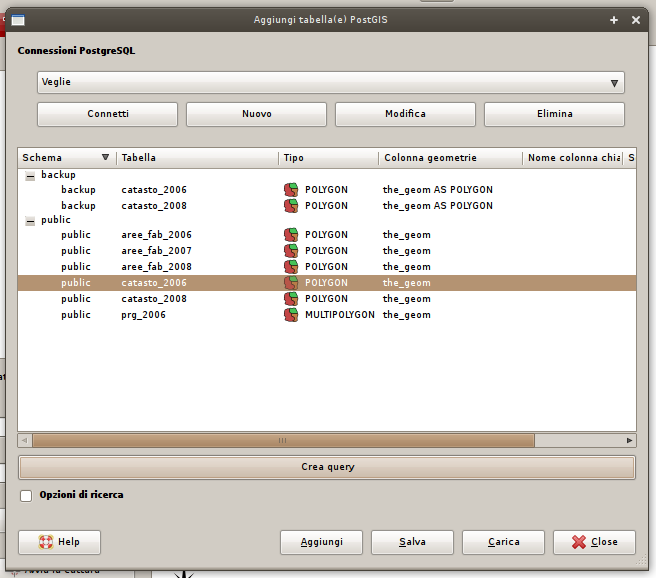656x578 pixels.
Task: Click the Salva button
Action: [413, 542]
